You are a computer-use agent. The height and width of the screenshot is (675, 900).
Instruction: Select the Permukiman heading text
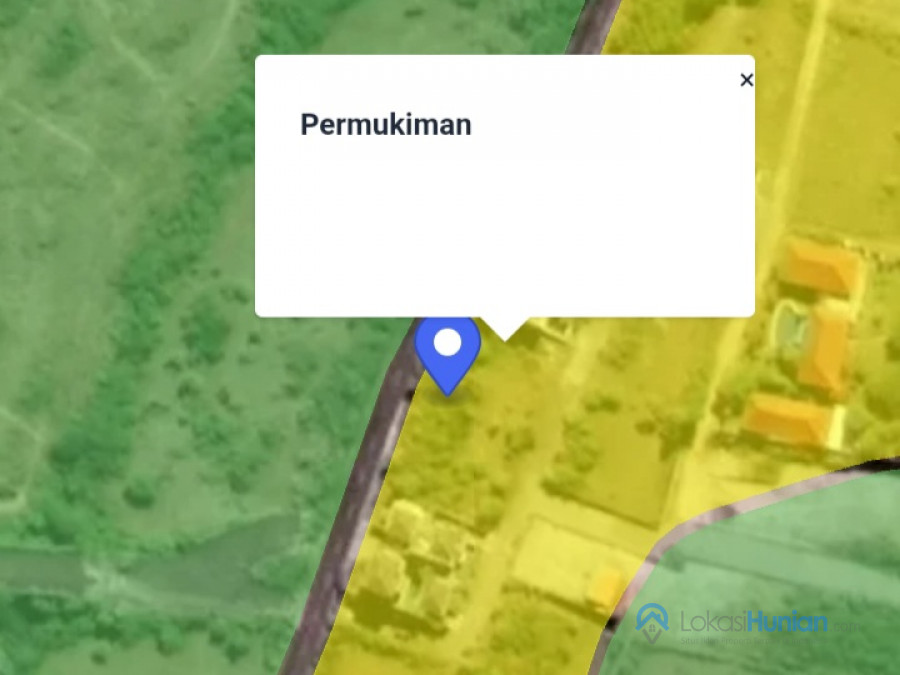(386, 125)
